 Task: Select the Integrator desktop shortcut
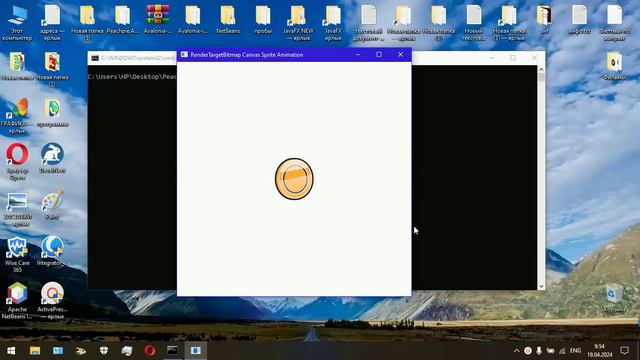[52, 251]
